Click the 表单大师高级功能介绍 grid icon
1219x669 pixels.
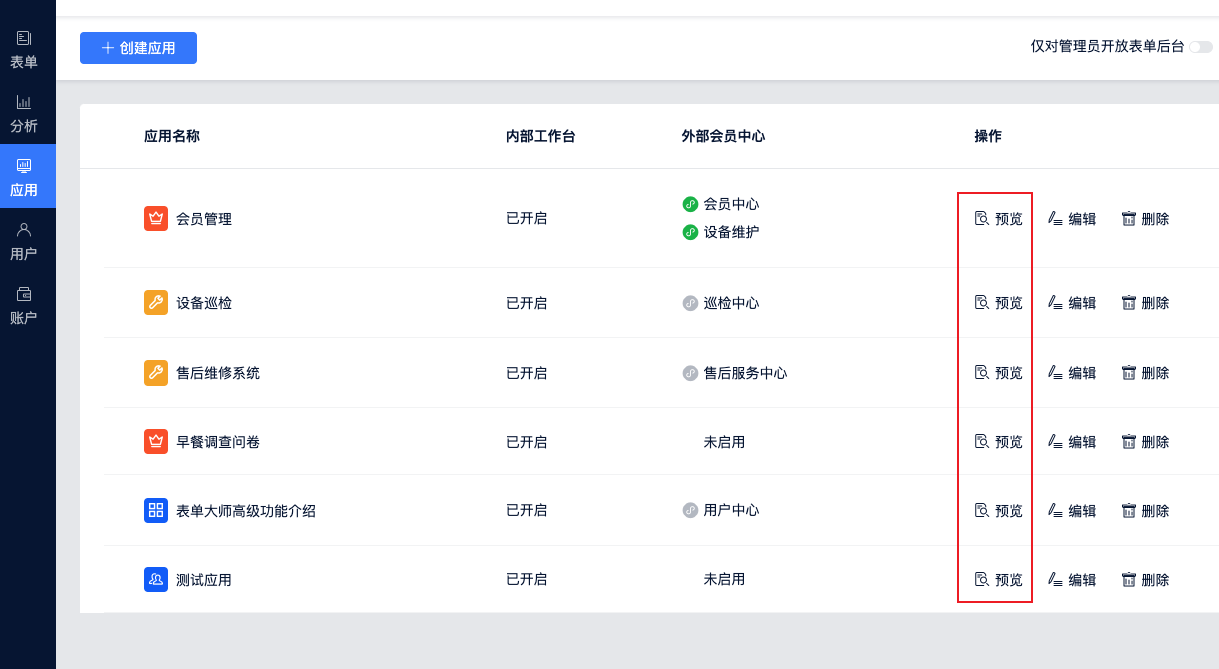click(156, 510)
